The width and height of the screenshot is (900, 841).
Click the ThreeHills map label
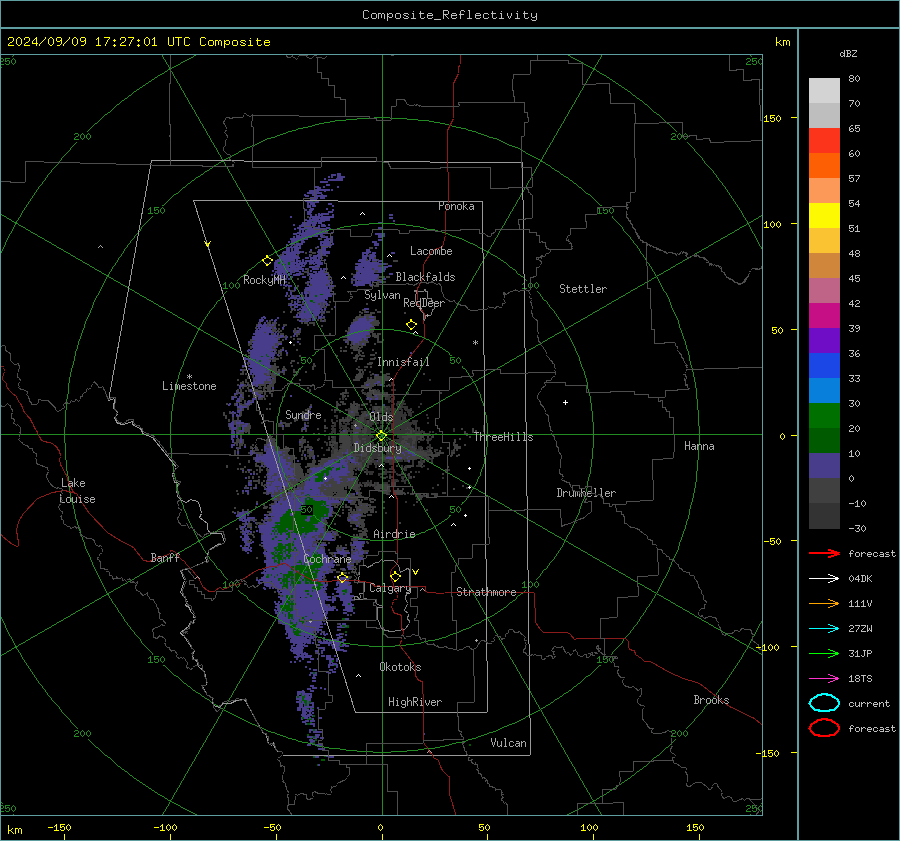pos(503,437)
